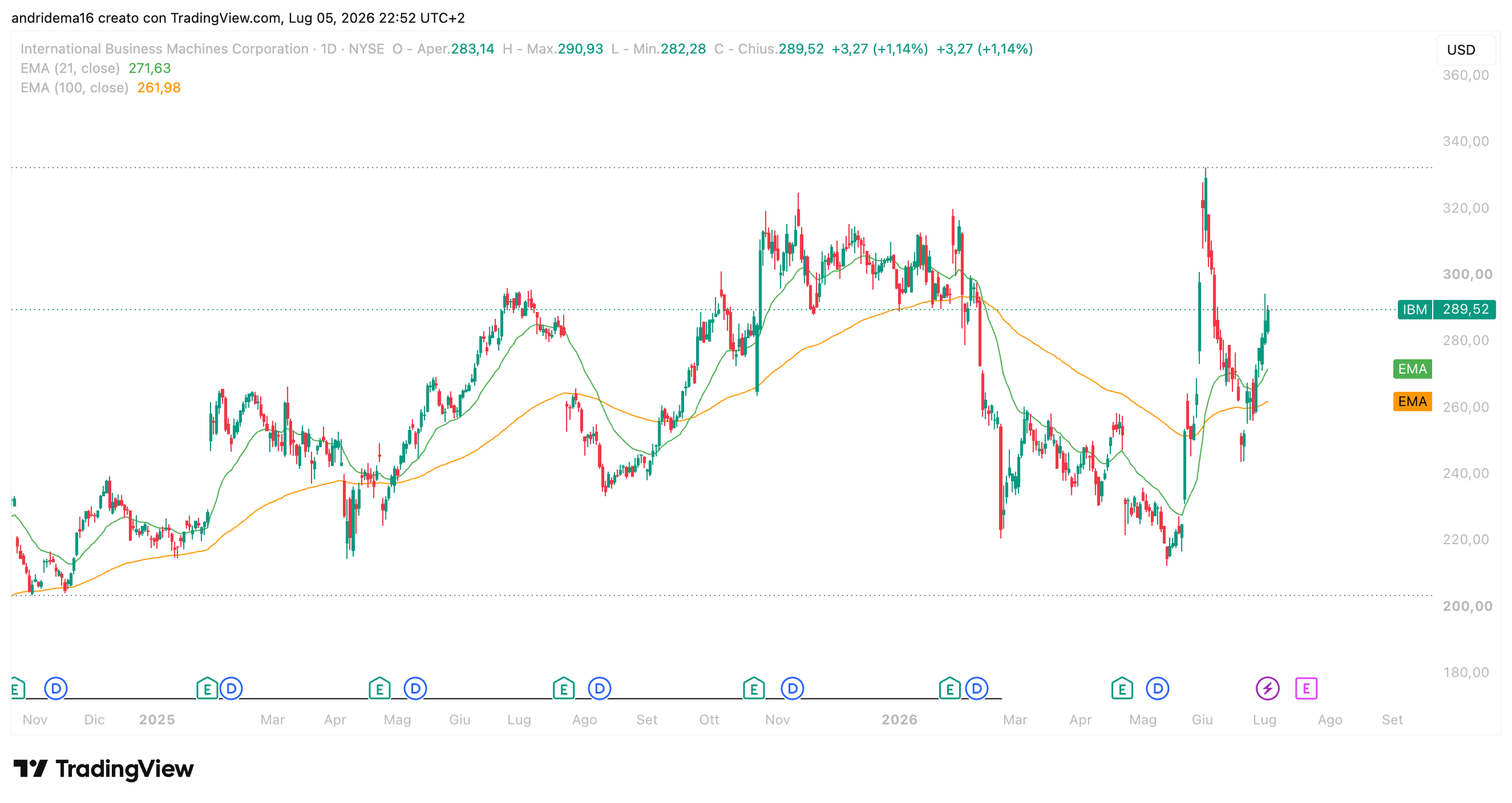This screenshot has width=1512, height=803.
Task: Click the 360,00 price axis label
Action: coord(1466,76)
